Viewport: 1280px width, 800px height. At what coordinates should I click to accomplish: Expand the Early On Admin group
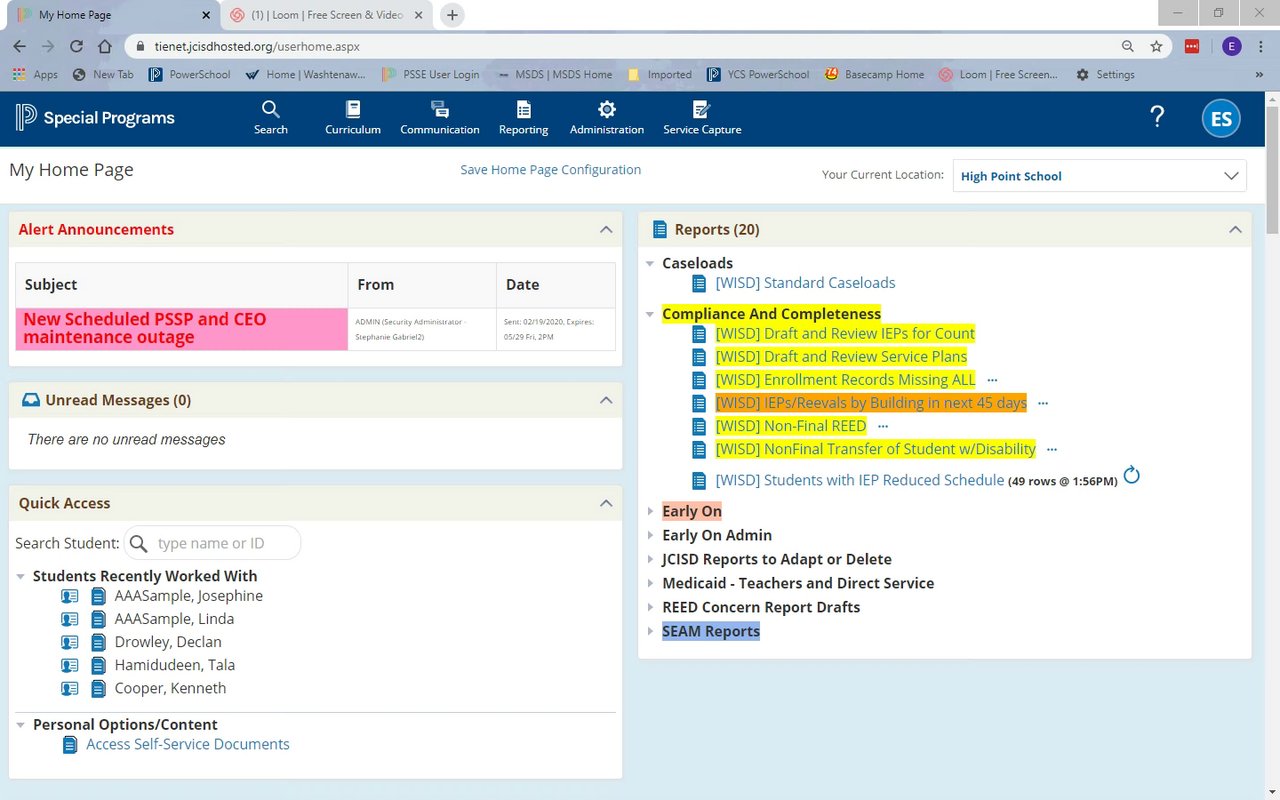pos(650,535)
